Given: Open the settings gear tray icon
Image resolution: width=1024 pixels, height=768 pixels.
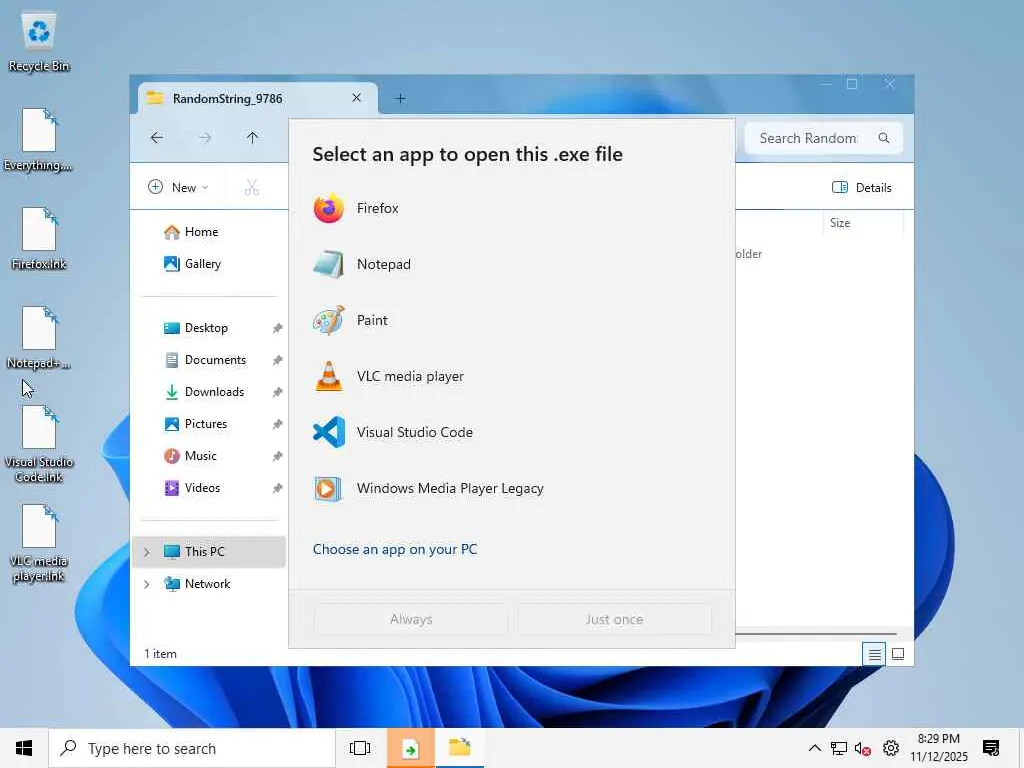Looking at the screenshot, I should (x=890, y=748).
